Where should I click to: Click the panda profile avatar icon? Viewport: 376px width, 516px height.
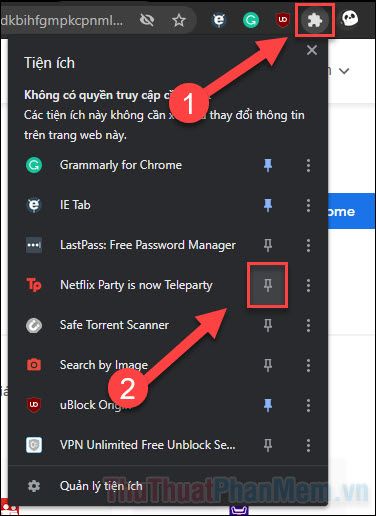coord(349,18)
